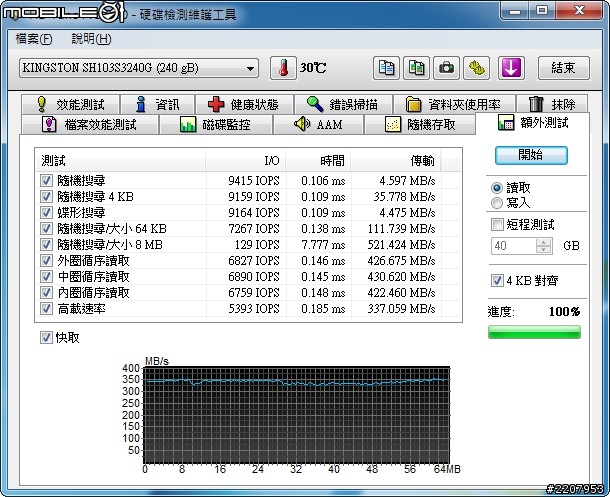Open the 檔案效能測試 tab
The width and height of the screenshot is (610, 497).
(90, 124)
